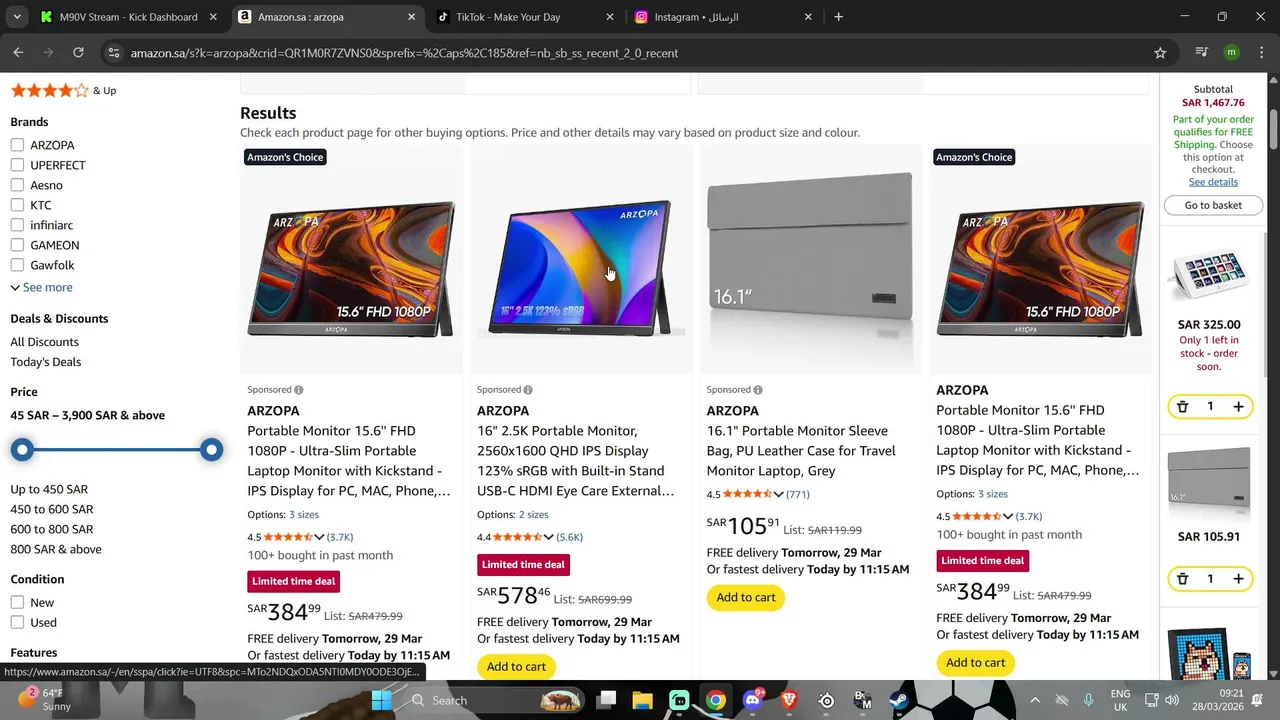Reload the page using the refresh icon

coord(78,53)
